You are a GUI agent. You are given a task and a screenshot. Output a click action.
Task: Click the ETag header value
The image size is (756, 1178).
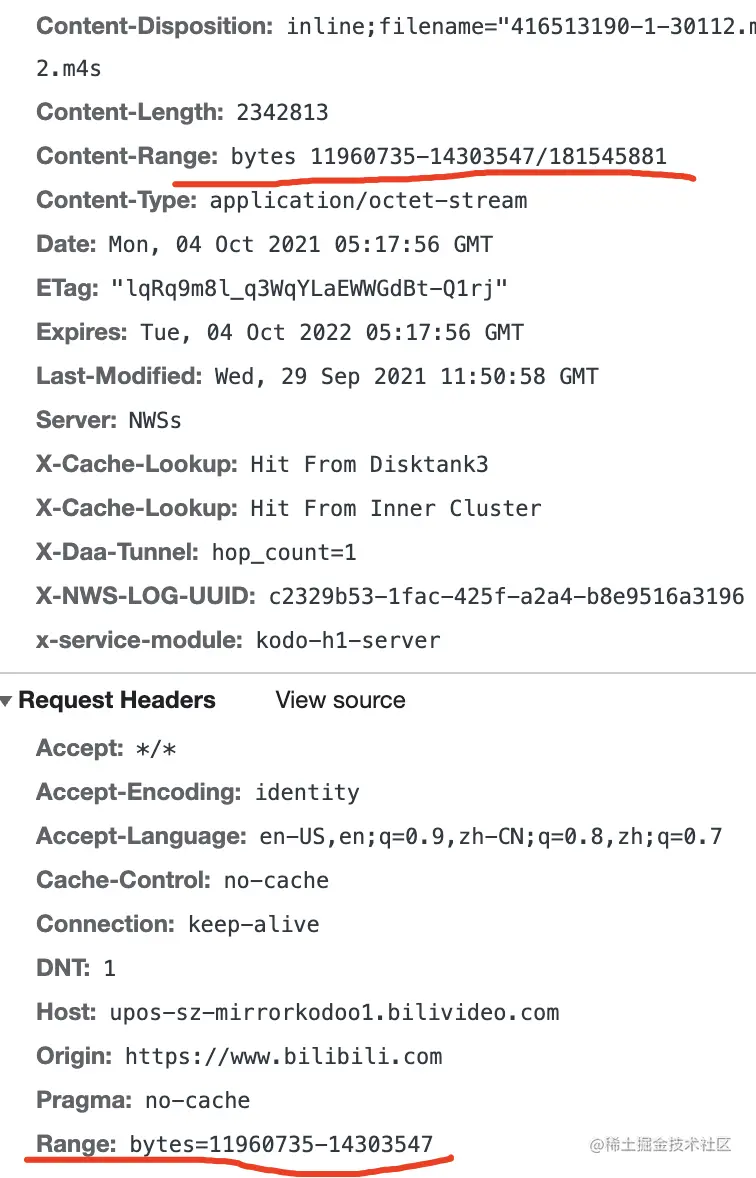click(x=310, y=288)
